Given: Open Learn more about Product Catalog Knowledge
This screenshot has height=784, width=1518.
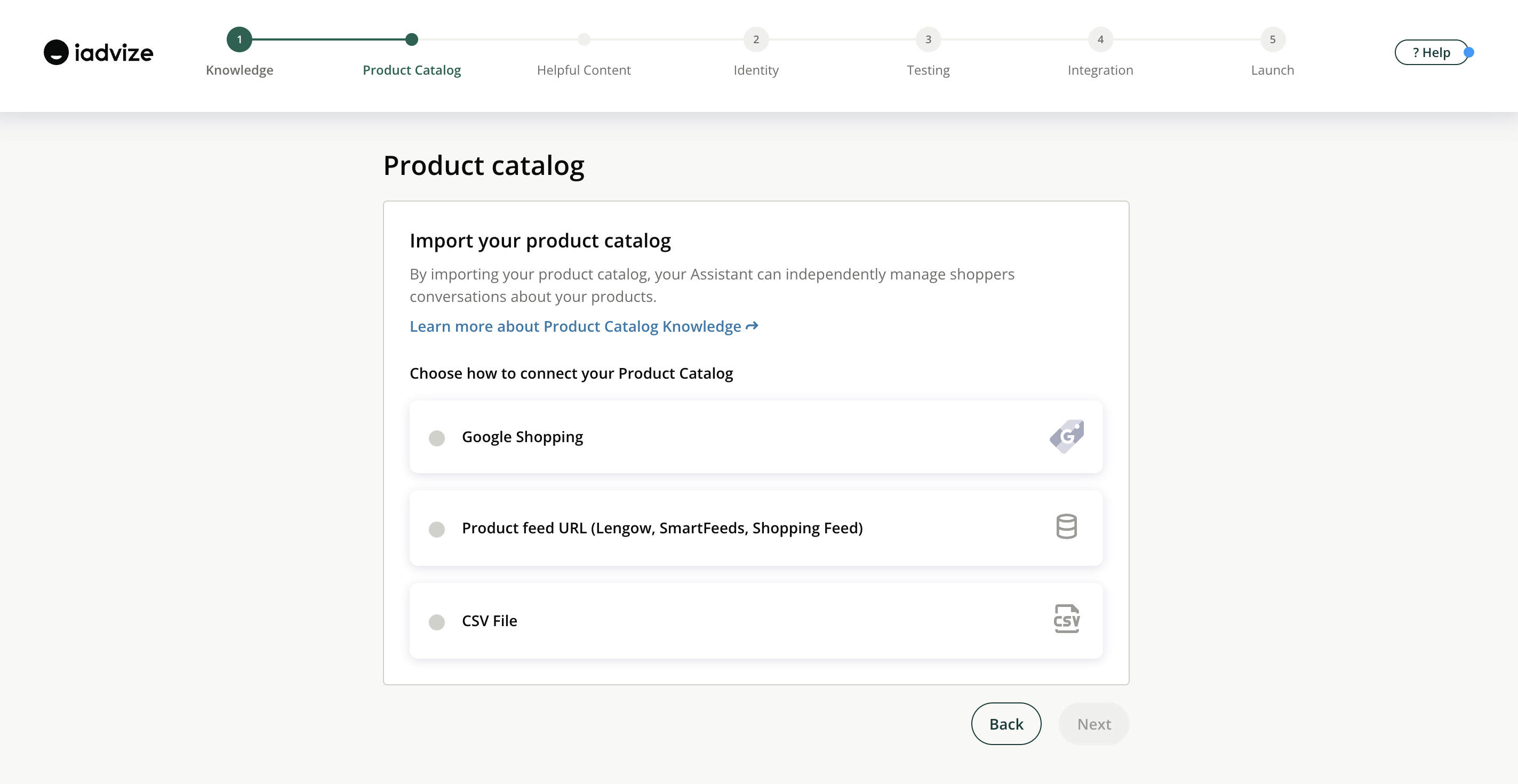Looking at the screenshot, I should click(575, 326).
